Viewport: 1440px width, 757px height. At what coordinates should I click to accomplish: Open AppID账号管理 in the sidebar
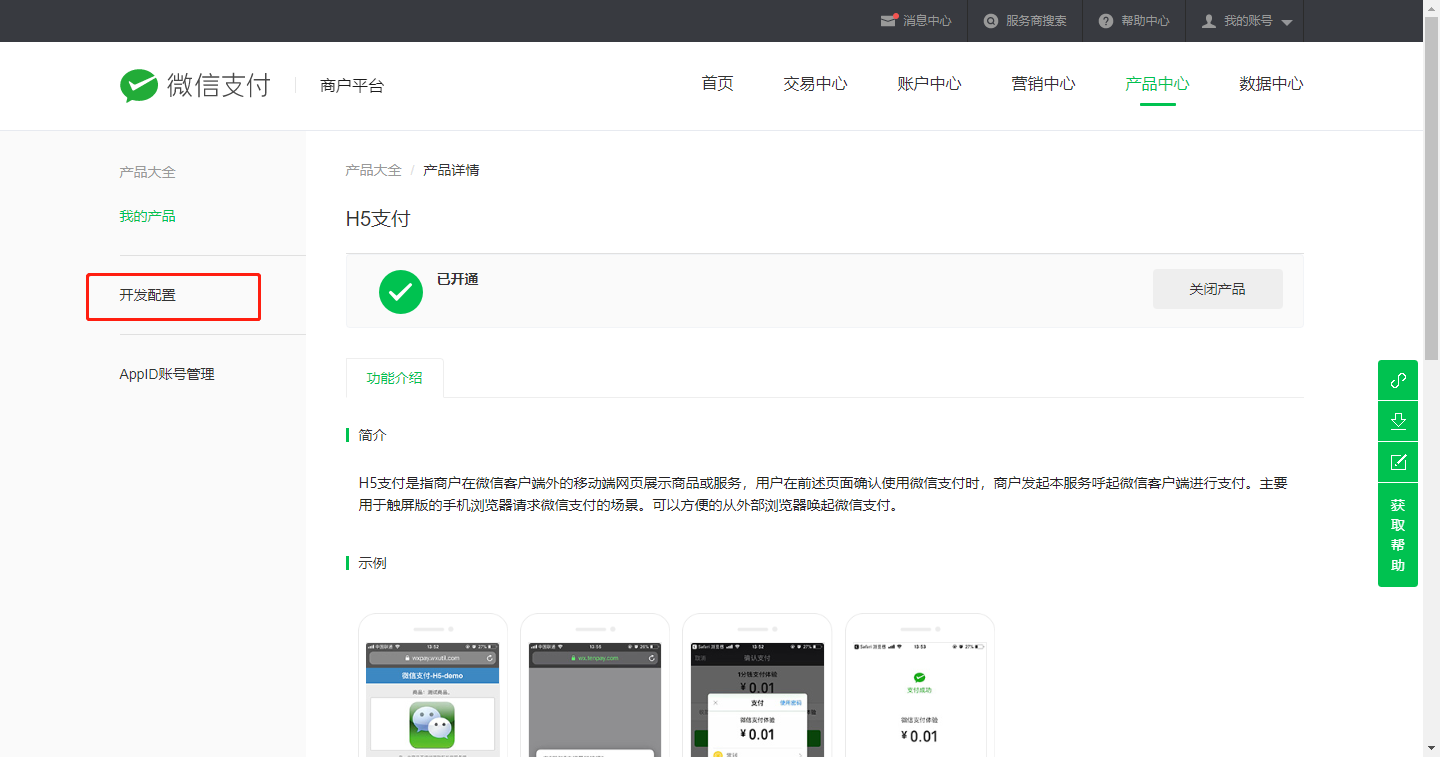point(167,374)
